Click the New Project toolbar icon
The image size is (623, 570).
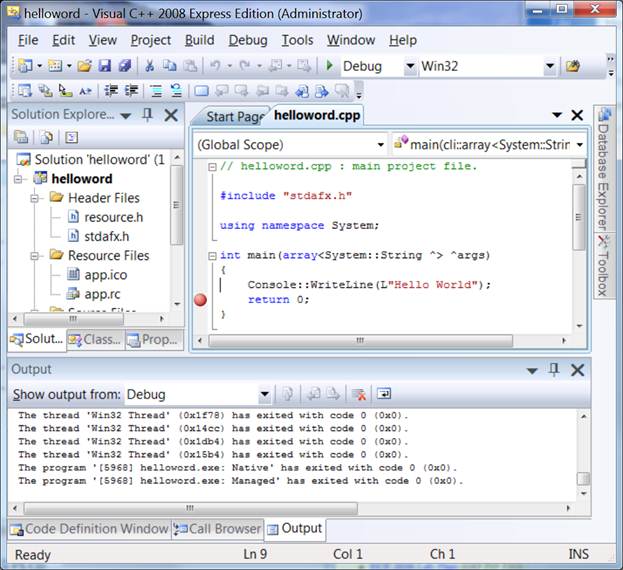pos(25,66)
